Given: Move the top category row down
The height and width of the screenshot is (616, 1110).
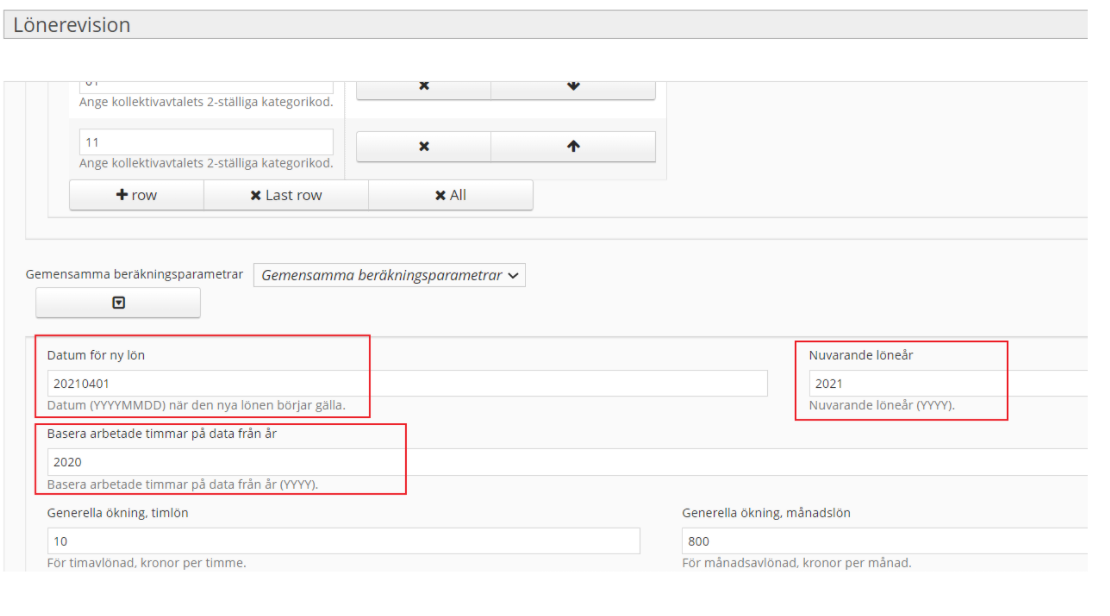Looking at the screenshot, I should [x=573, y=87].
